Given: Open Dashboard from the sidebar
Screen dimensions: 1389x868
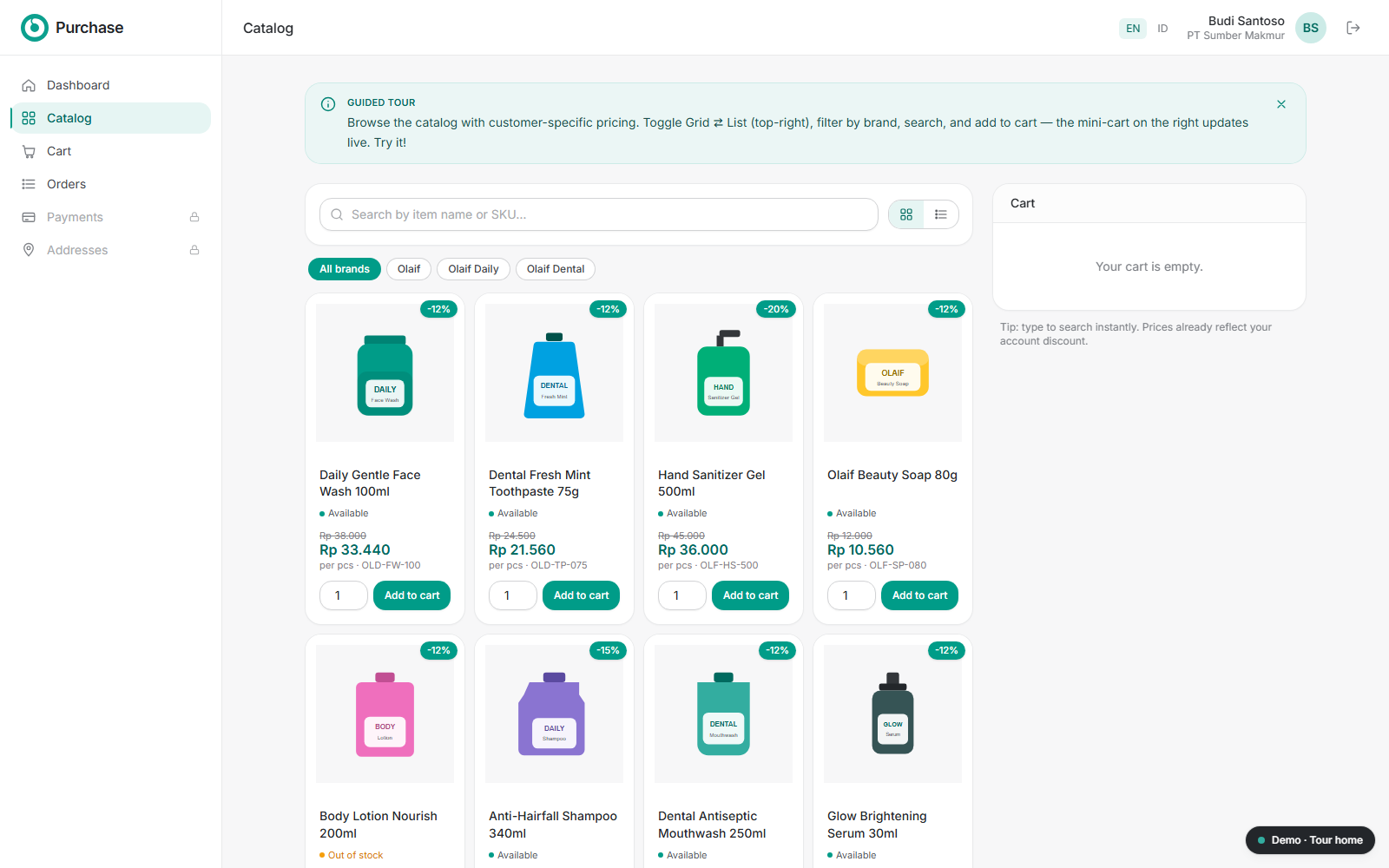Looking at the screenshot, I should [x=110, y=85].
